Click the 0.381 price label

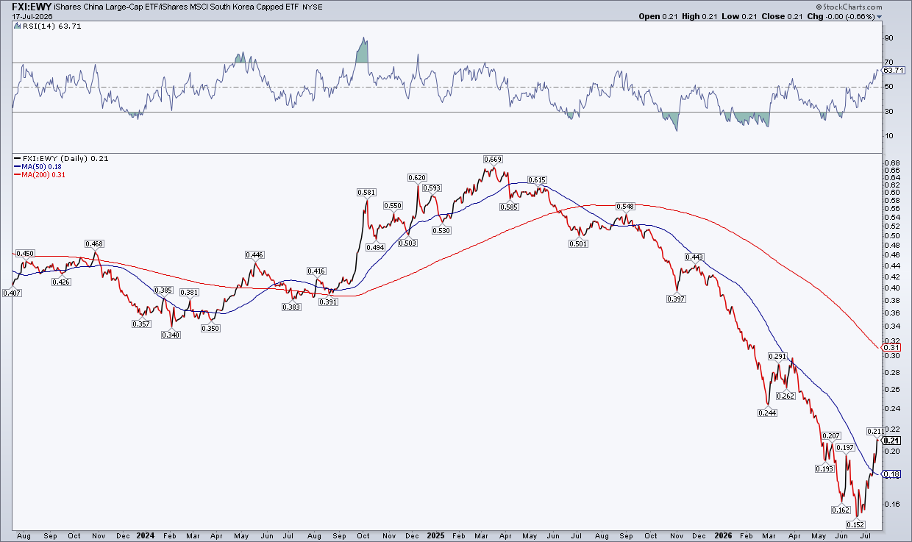[x=189, y=293]
